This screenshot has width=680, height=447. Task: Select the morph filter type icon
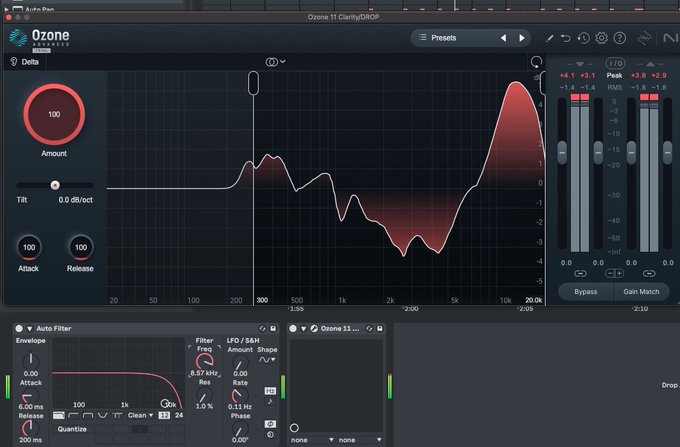[117, 415]
